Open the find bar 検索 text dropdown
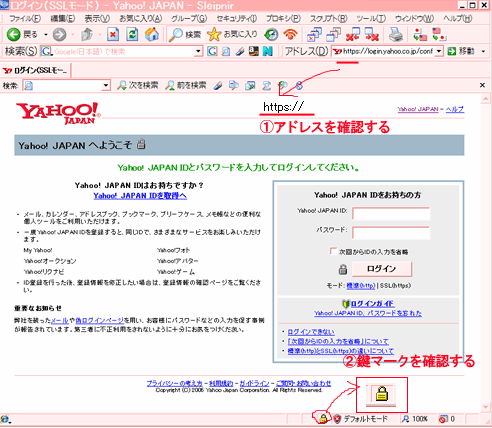The width and height of the screenshot is (492, 428). [106, 85]
